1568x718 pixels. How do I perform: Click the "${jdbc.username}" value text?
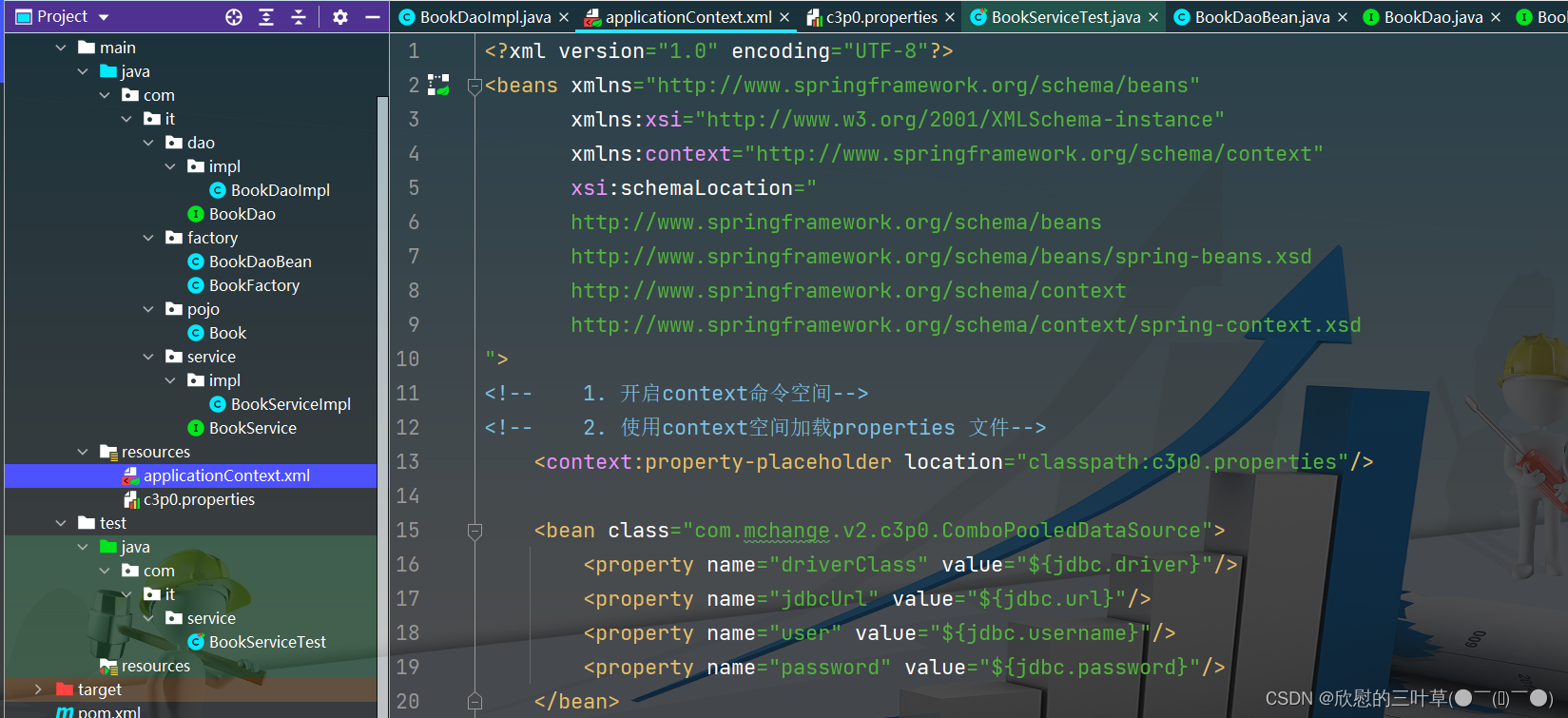[1040, 632]
